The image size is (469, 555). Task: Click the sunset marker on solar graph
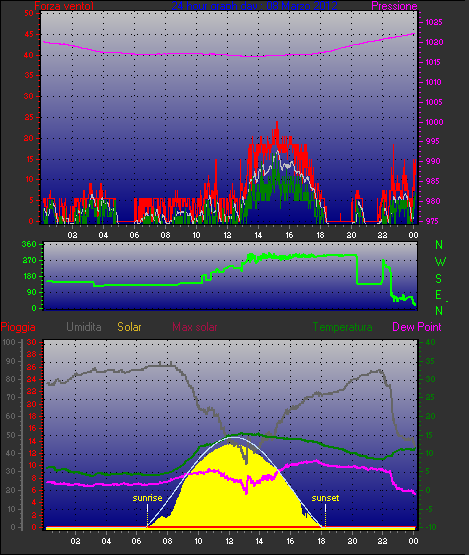point(325,498)
